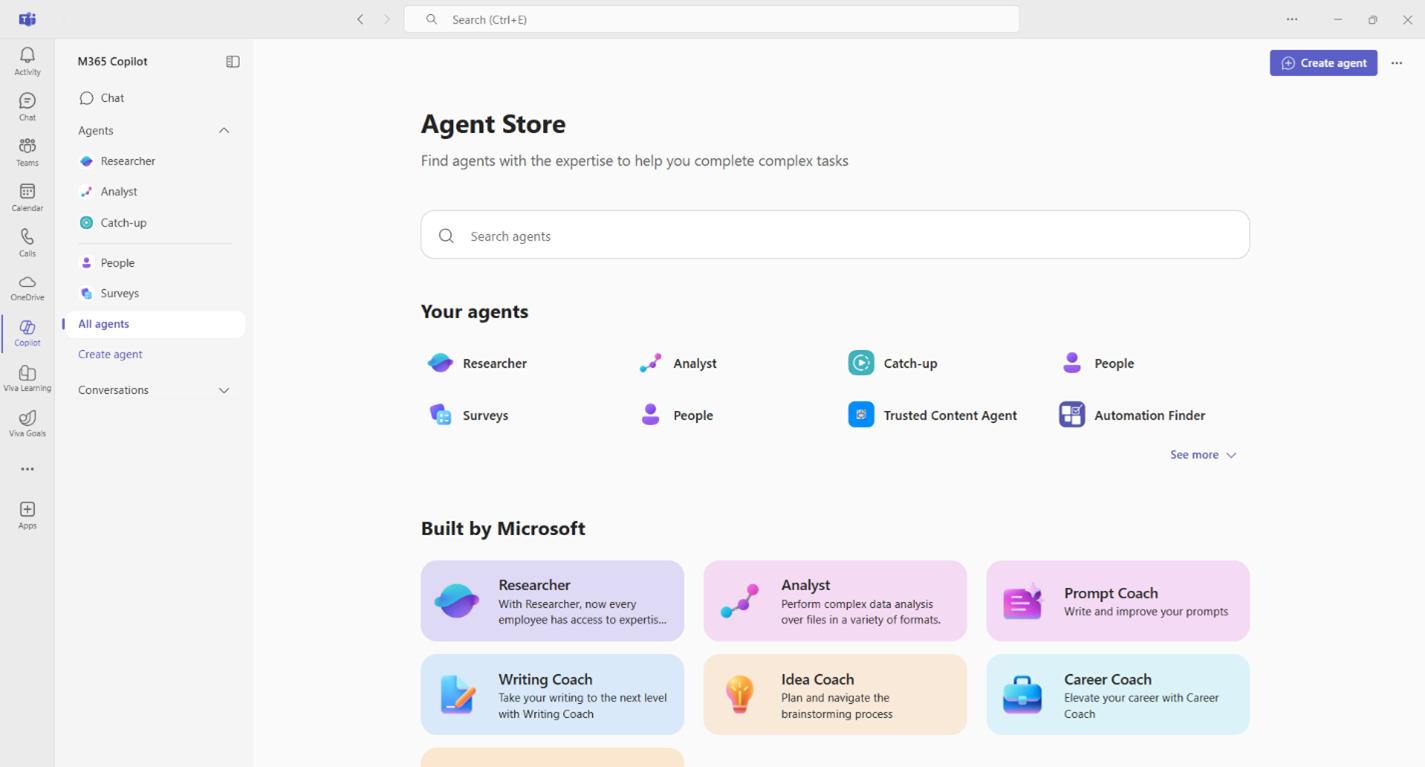Screen dimensions: 1425x767
Task: Open the Trusted Content Agent icon
Action: [x=861, y=415]
